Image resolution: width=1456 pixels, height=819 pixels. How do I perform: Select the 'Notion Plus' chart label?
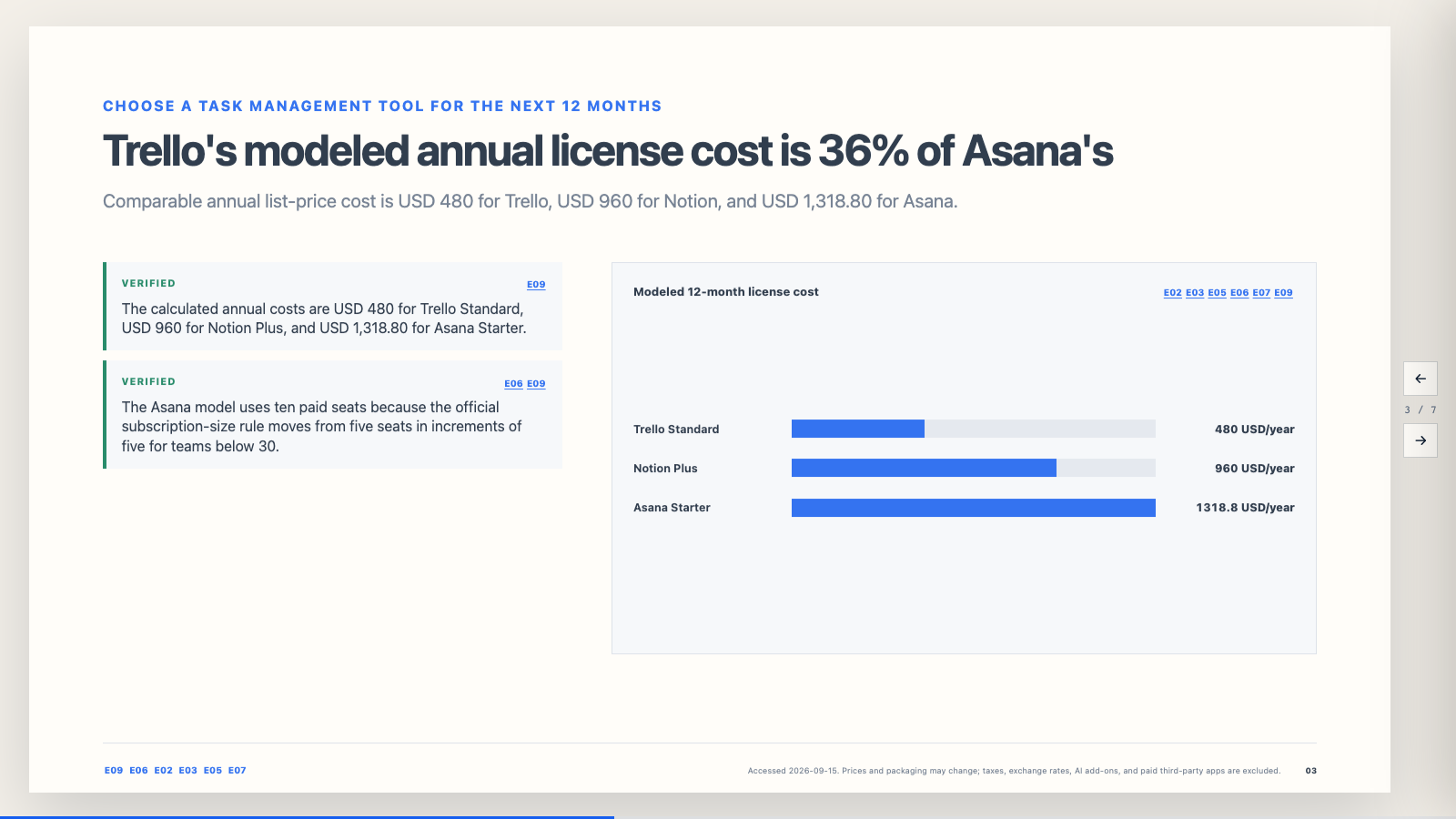point(665,469)
